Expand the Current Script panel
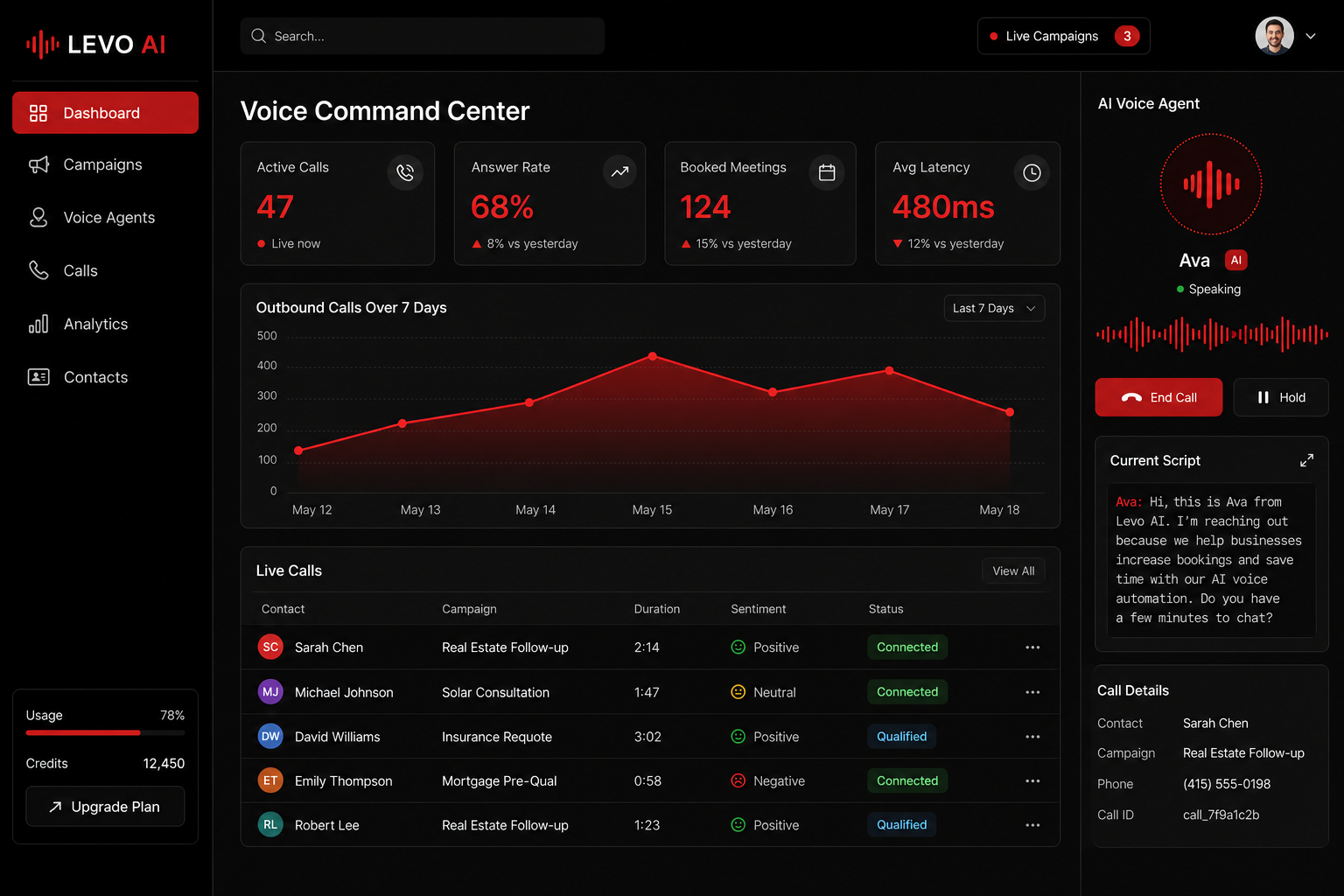 coord(1306,460)
